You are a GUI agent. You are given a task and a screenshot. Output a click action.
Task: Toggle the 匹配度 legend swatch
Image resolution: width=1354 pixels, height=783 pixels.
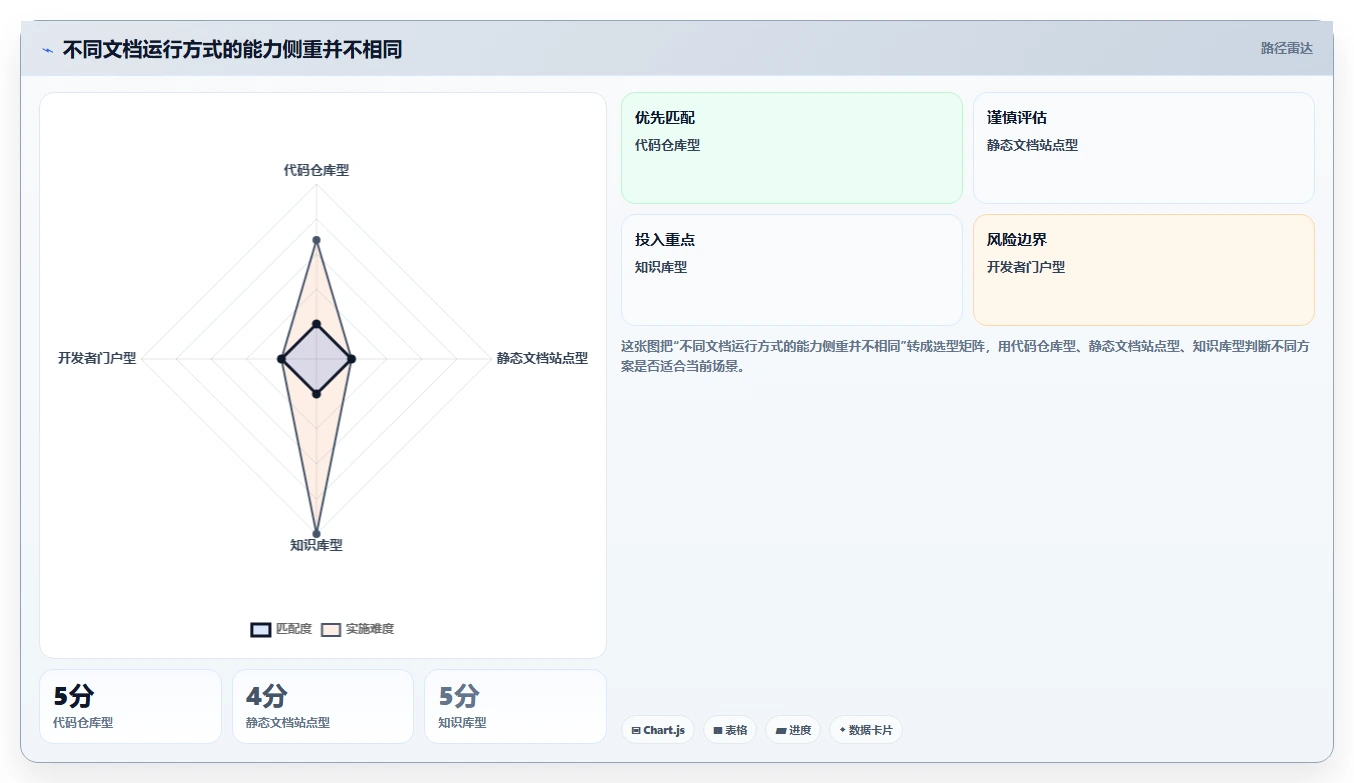pos(261,629)
